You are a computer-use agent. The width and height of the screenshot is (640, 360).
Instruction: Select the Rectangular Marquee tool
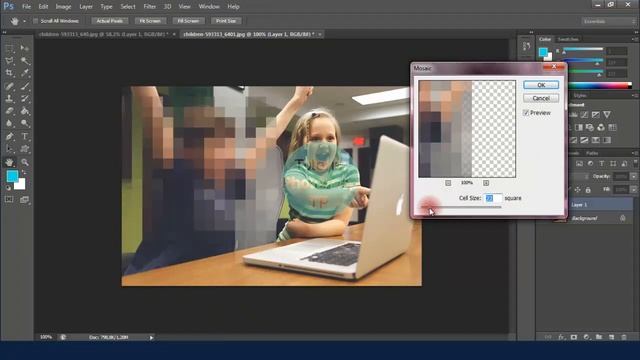tap(9, 49)
